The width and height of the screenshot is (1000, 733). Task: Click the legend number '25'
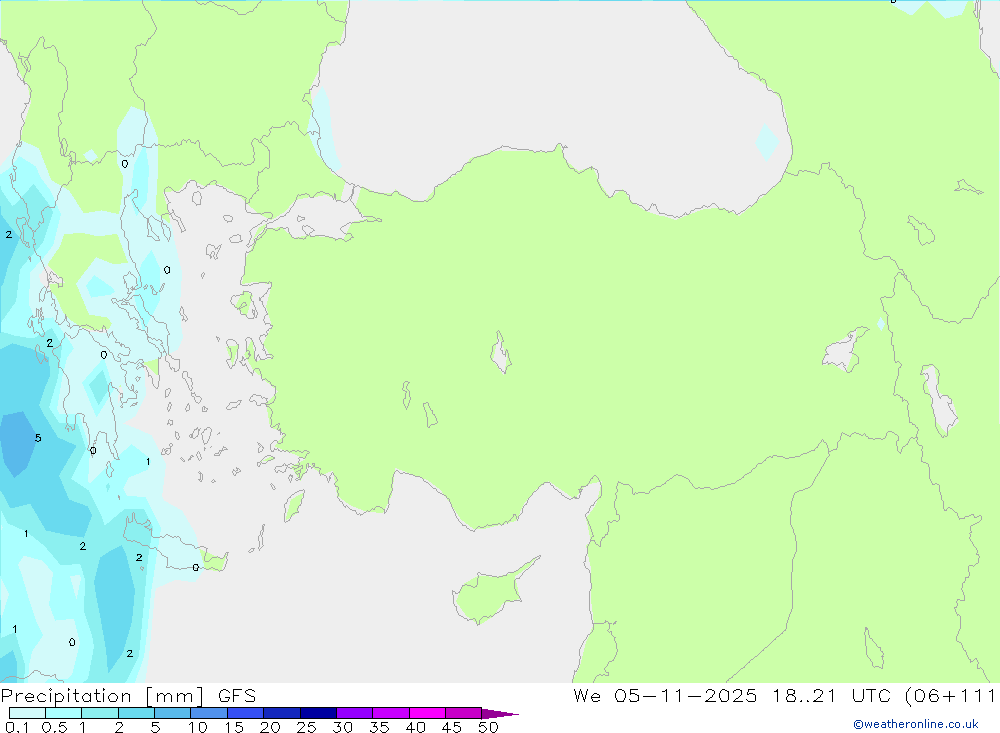click(x=306, y=727)
